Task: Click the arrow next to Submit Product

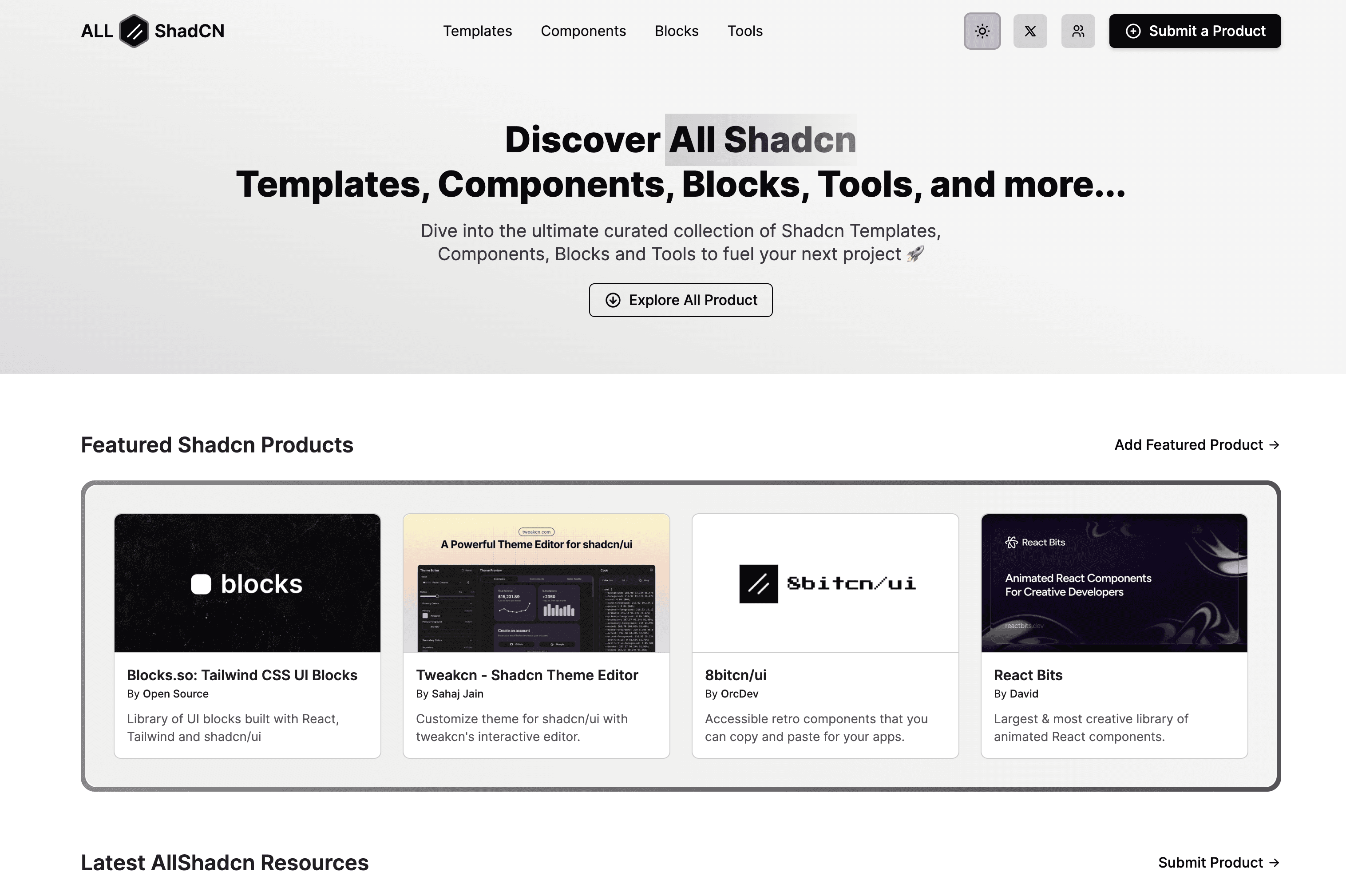Action: 1274,862
